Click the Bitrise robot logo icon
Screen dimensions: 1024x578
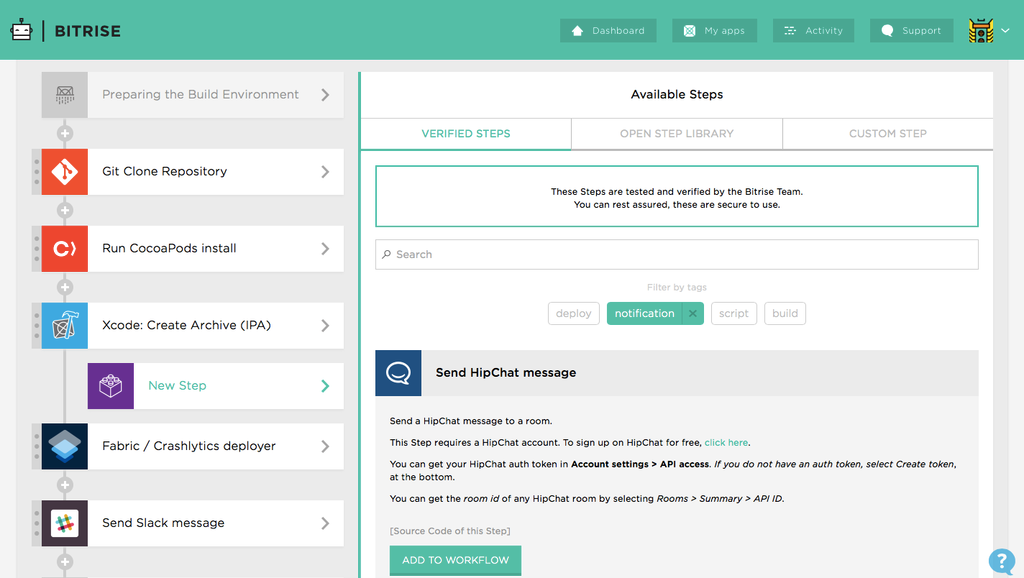tap(22, 30)
